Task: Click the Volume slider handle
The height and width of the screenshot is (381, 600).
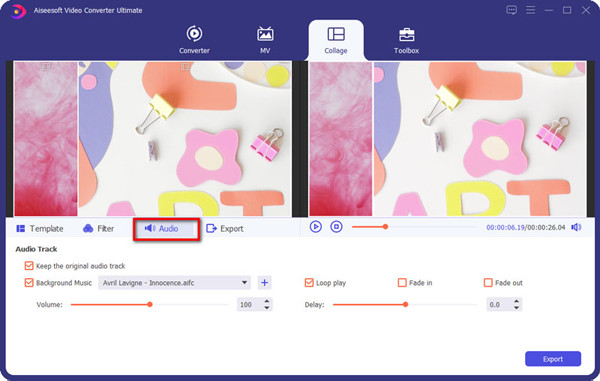Action: click(150, 304)
